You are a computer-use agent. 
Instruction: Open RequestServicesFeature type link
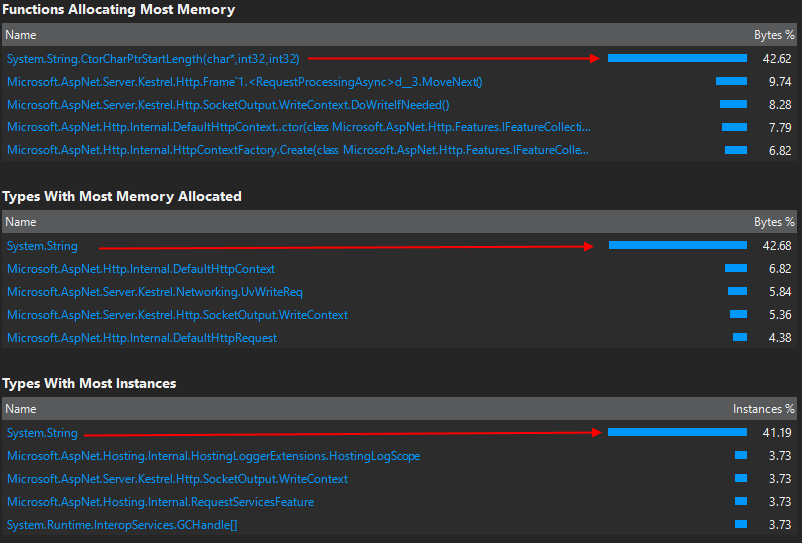pos(160,502)
